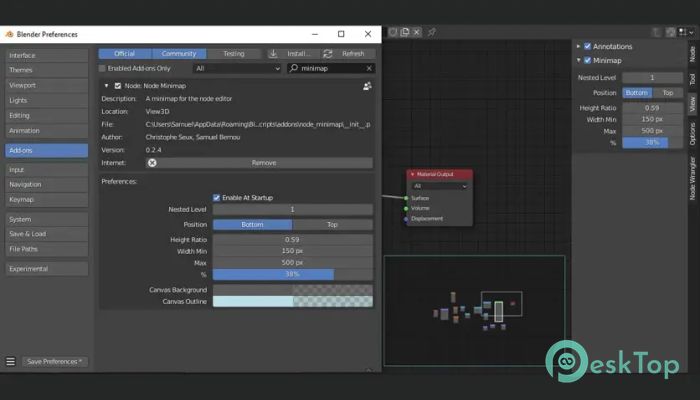
Task: Click the magnifier icon in add-on search
Action: coord(294,68)
